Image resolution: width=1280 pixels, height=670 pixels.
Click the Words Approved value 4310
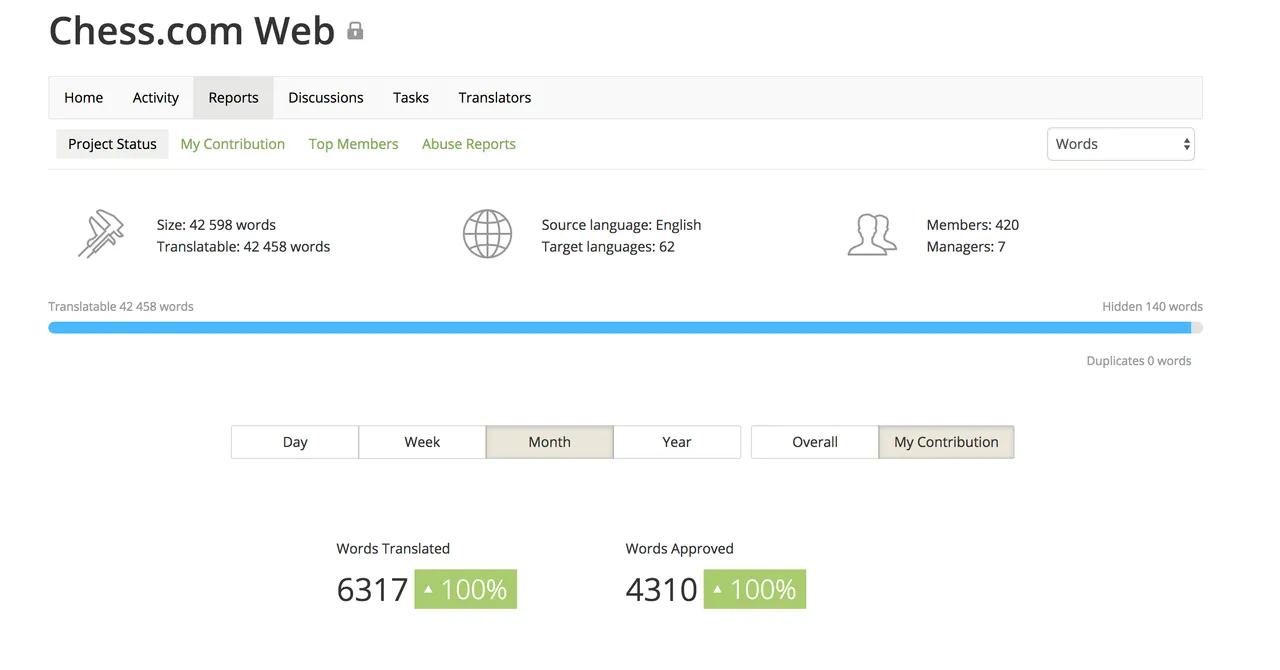pos(661,590)
